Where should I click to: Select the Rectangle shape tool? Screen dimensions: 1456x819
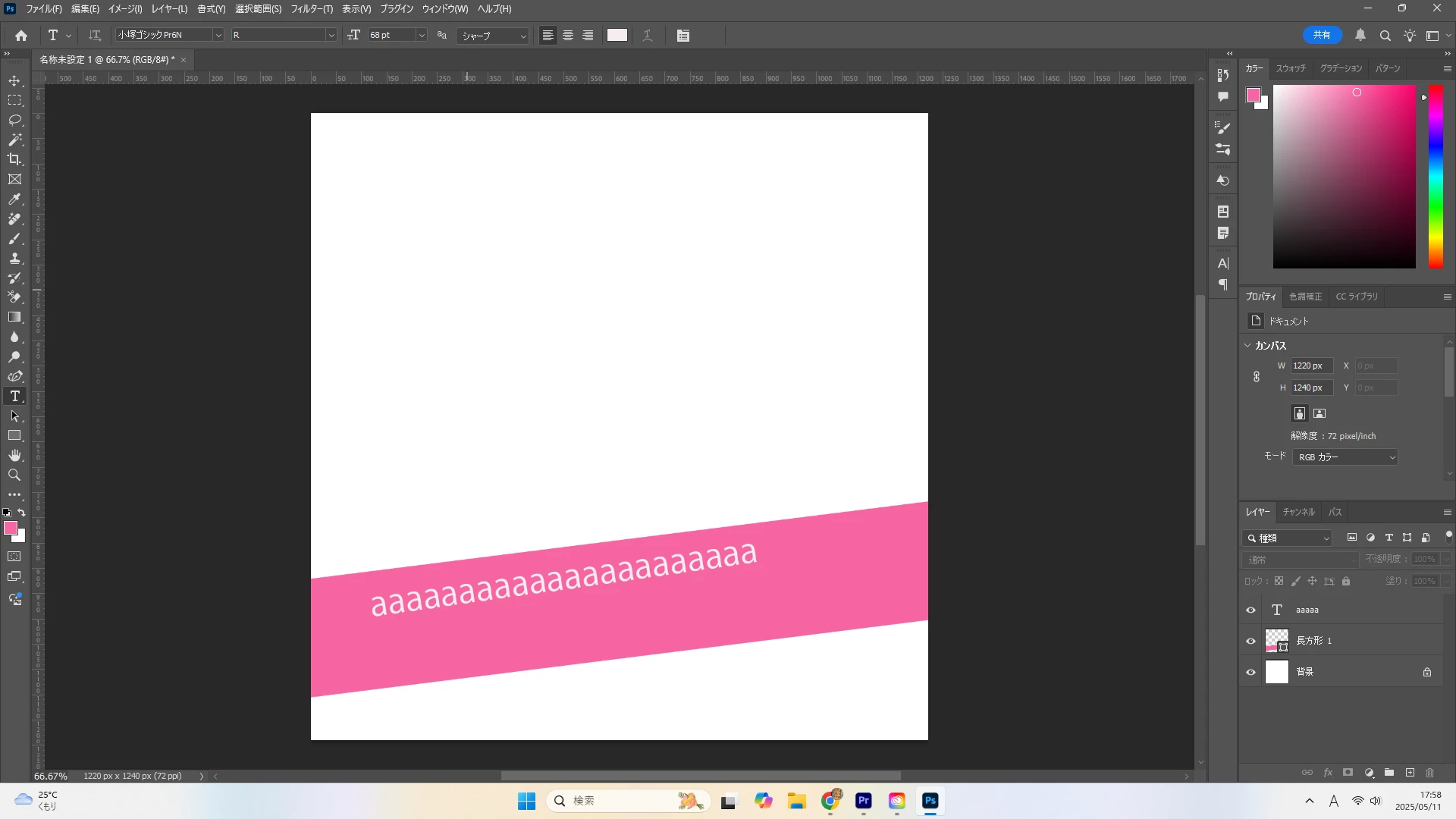click(14, 435)
